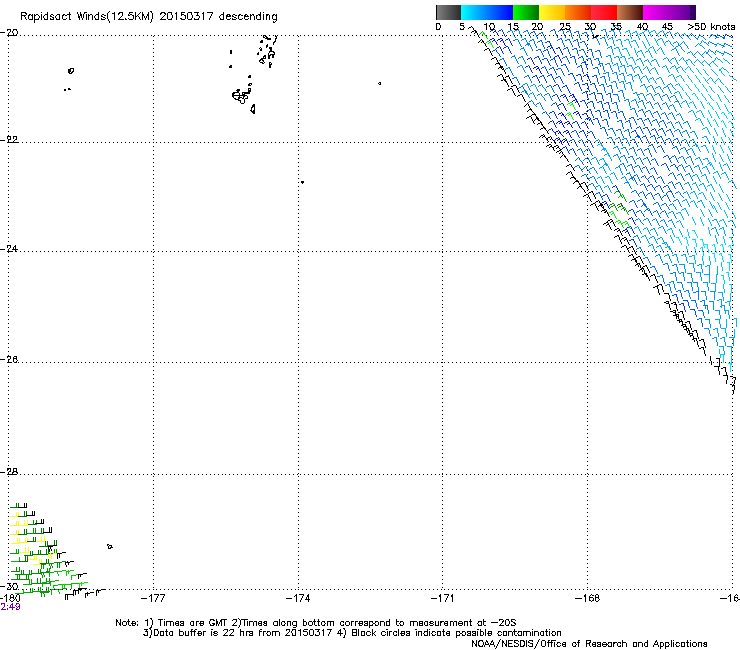Click the green and yellow wind barbs cluster near -30 latitude
This screenshot has height=650, width=740.
[47, 550]
